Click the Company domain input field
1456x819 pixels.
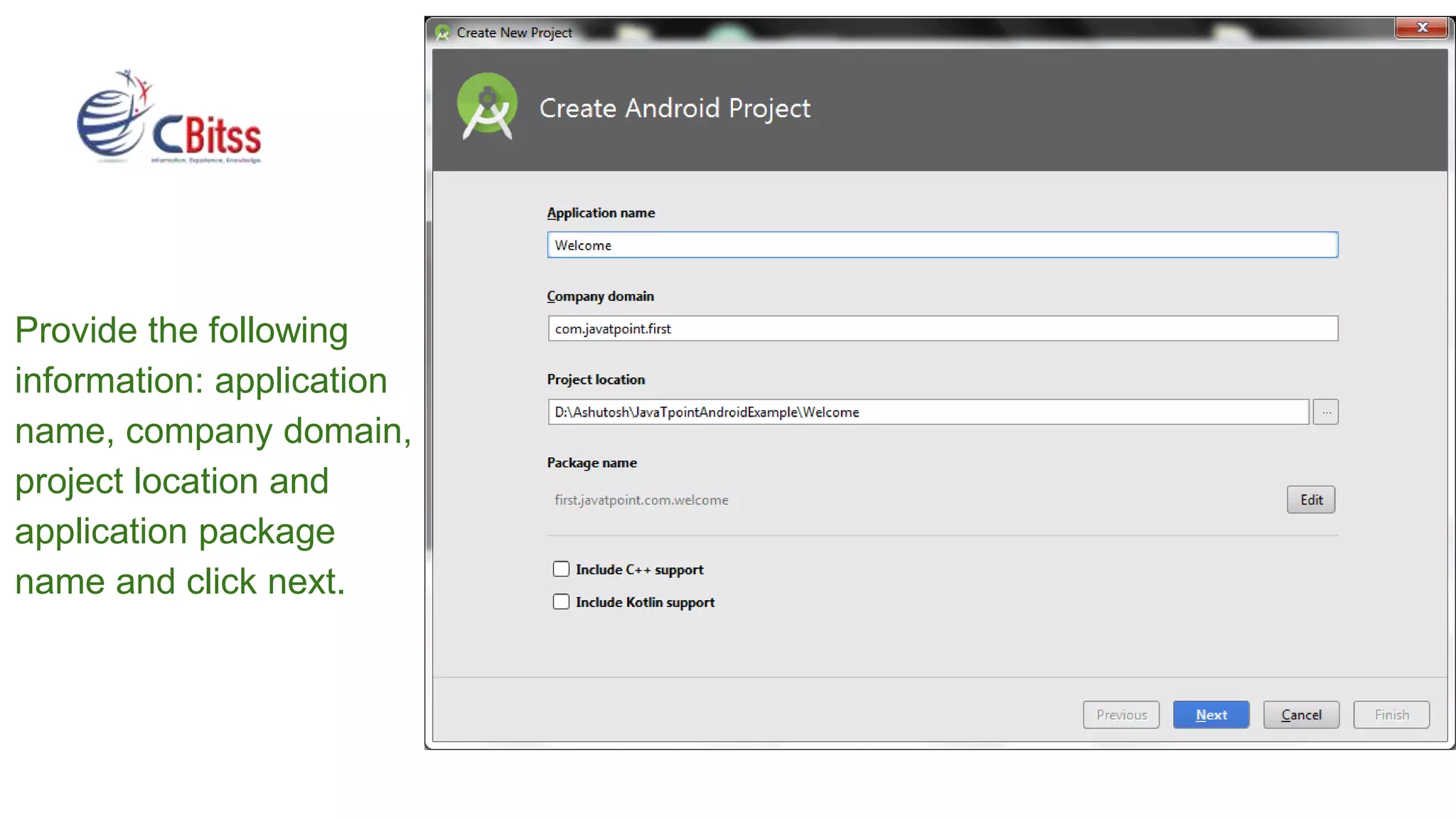click(x=942, y=328)
